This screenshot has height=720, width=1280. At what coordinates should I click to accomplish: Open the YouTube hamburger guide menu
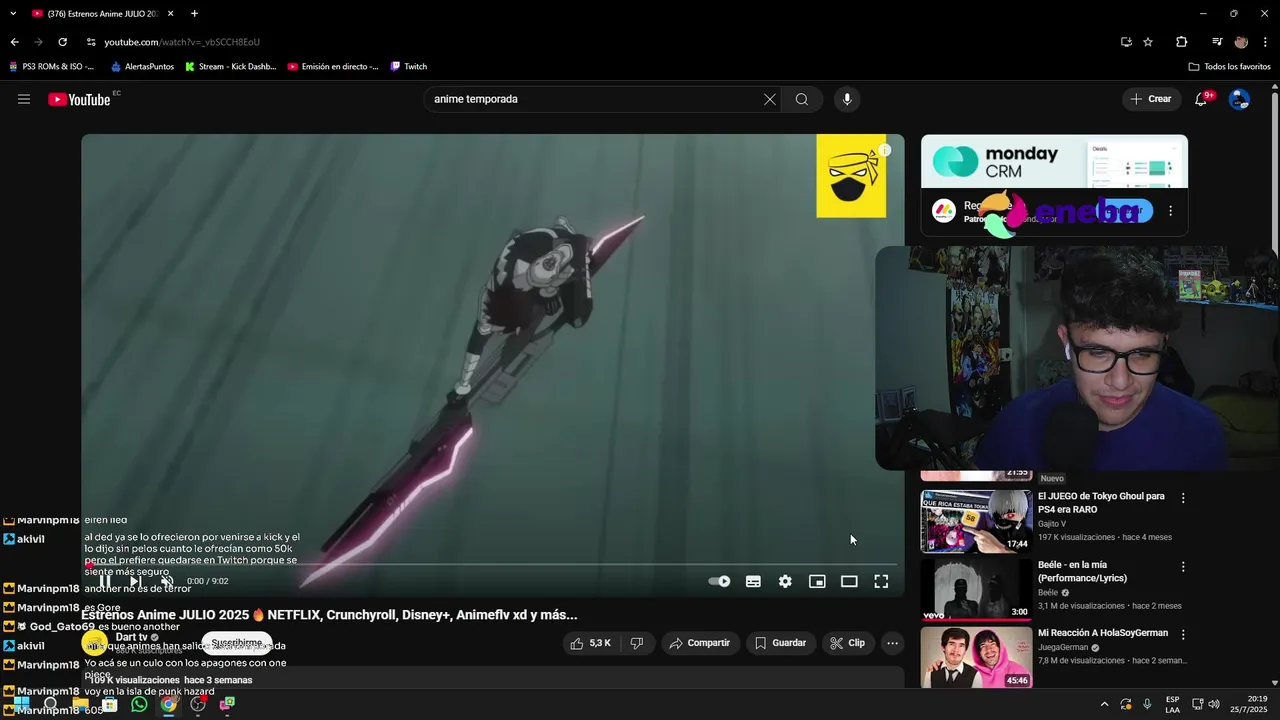click(x=24, y=99)
